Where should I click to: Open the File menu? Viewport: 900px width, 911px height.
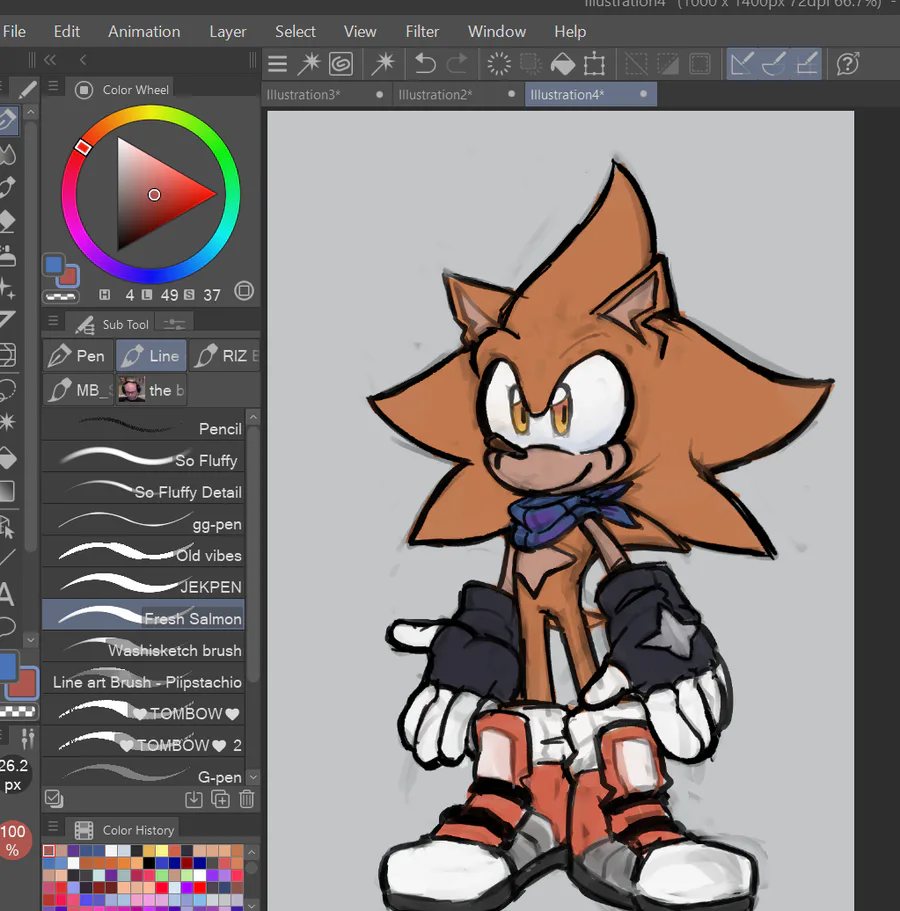14,31
